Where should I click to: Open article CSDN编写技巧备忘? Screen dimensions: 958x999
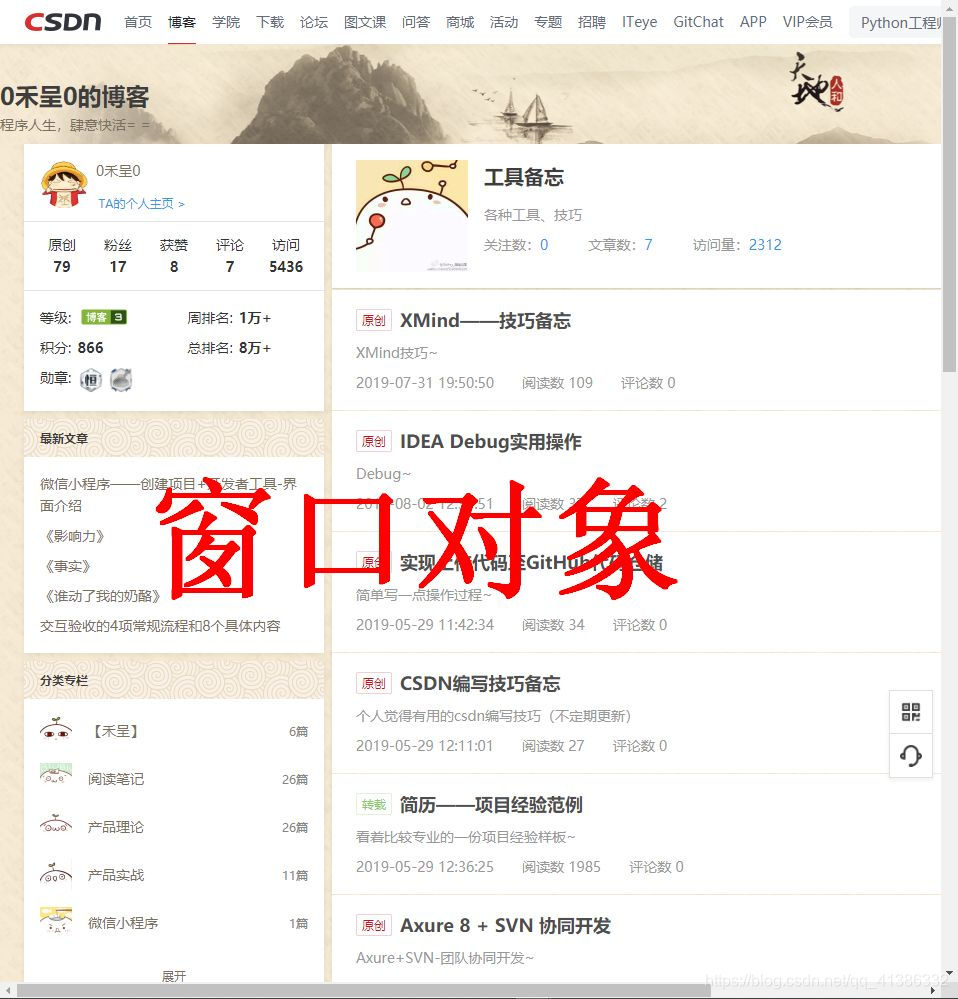480,684
